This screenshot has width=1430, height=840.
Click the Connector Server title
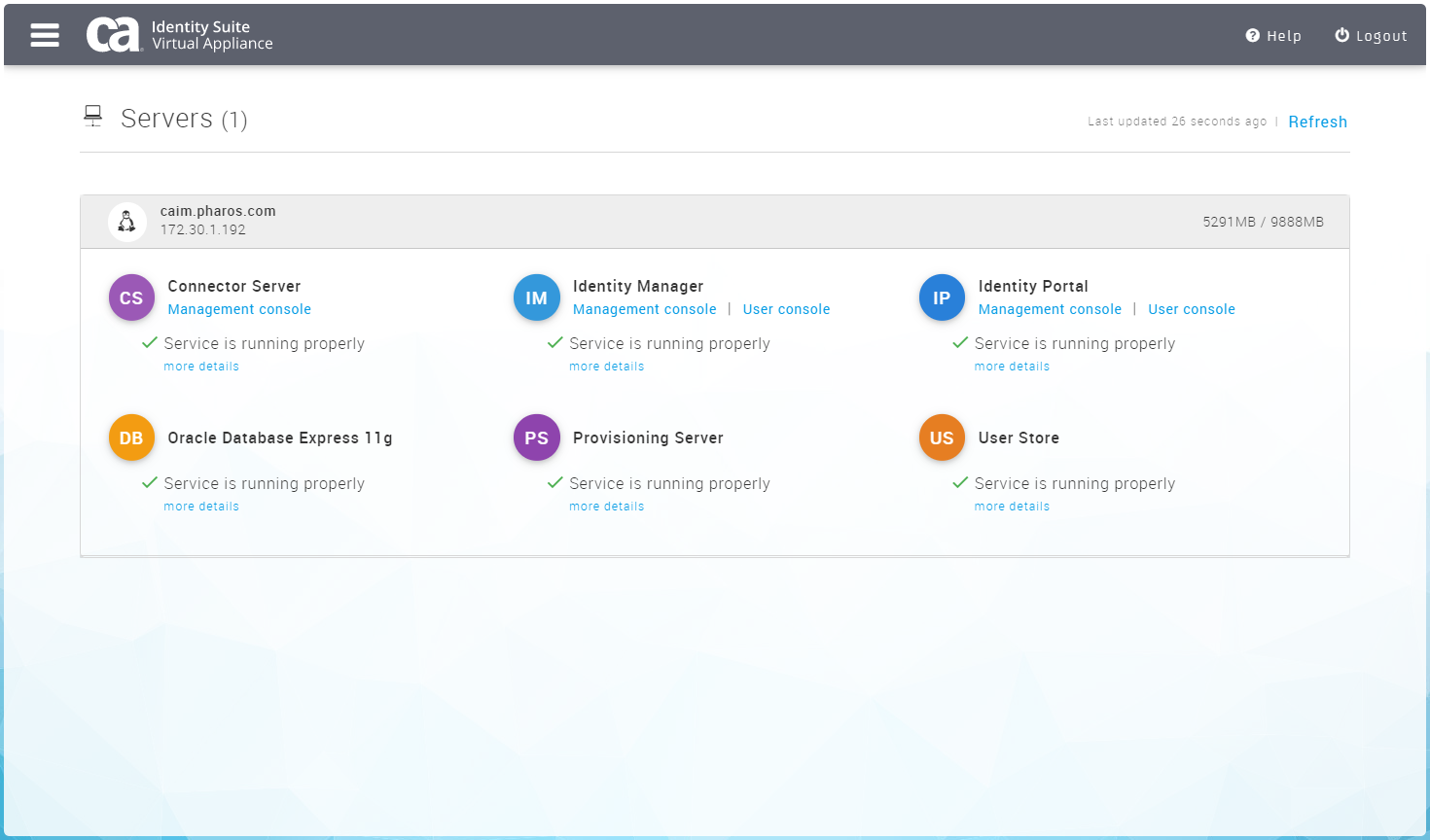tap(234, 286)
